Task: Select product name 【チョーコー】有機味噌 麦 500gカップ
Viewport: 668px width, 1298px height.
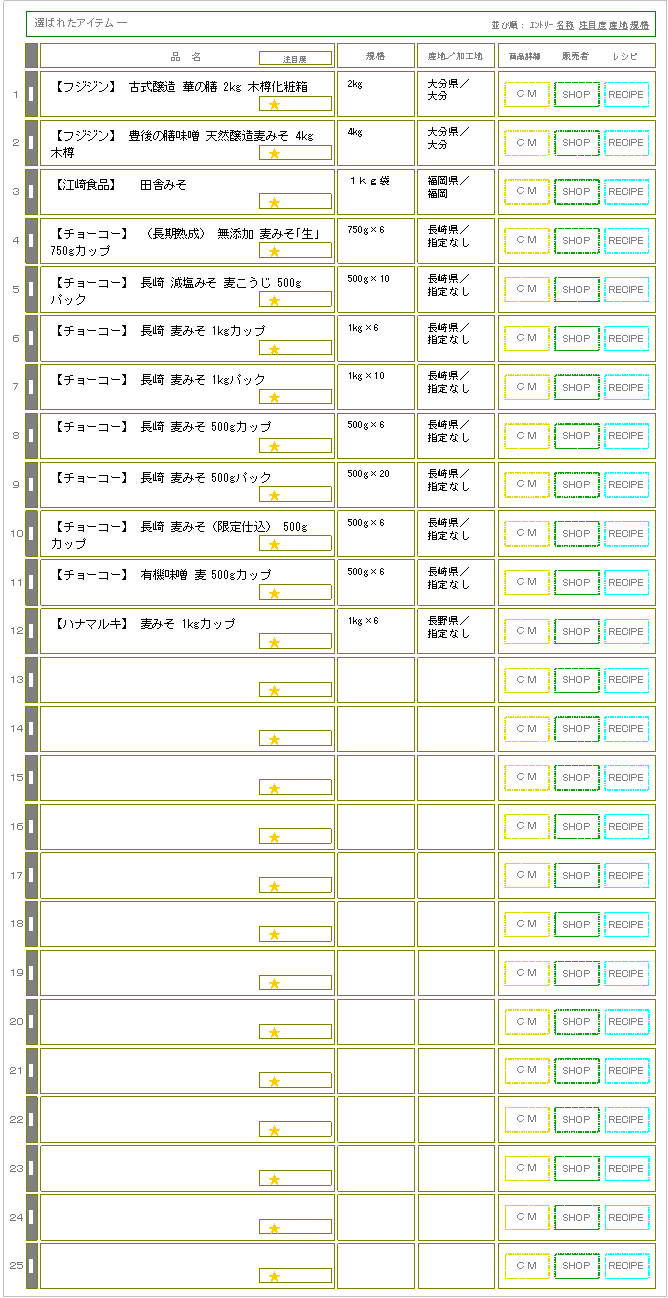Action: coord(161,575)
